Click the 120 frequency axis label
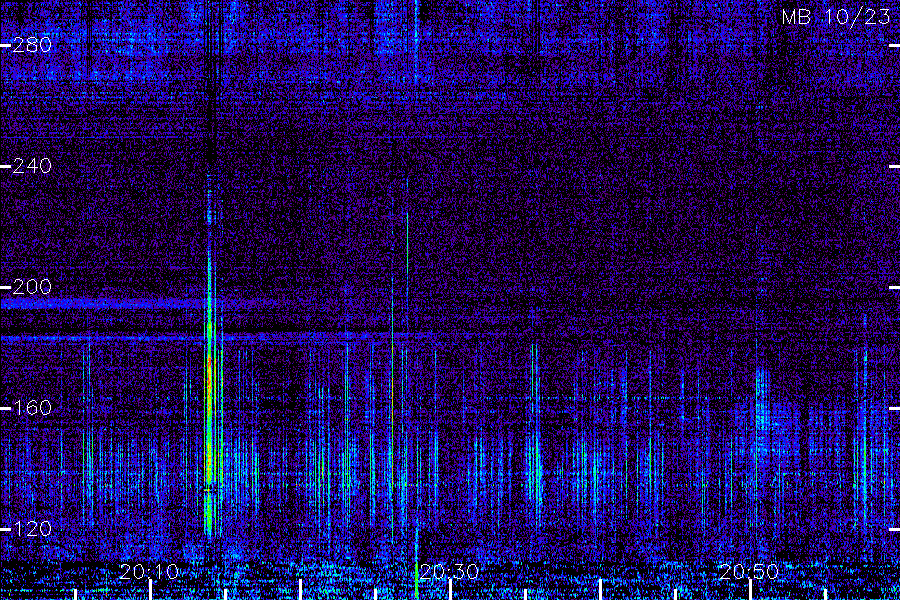This screenshot has height=600, width=900. (32, 529)
